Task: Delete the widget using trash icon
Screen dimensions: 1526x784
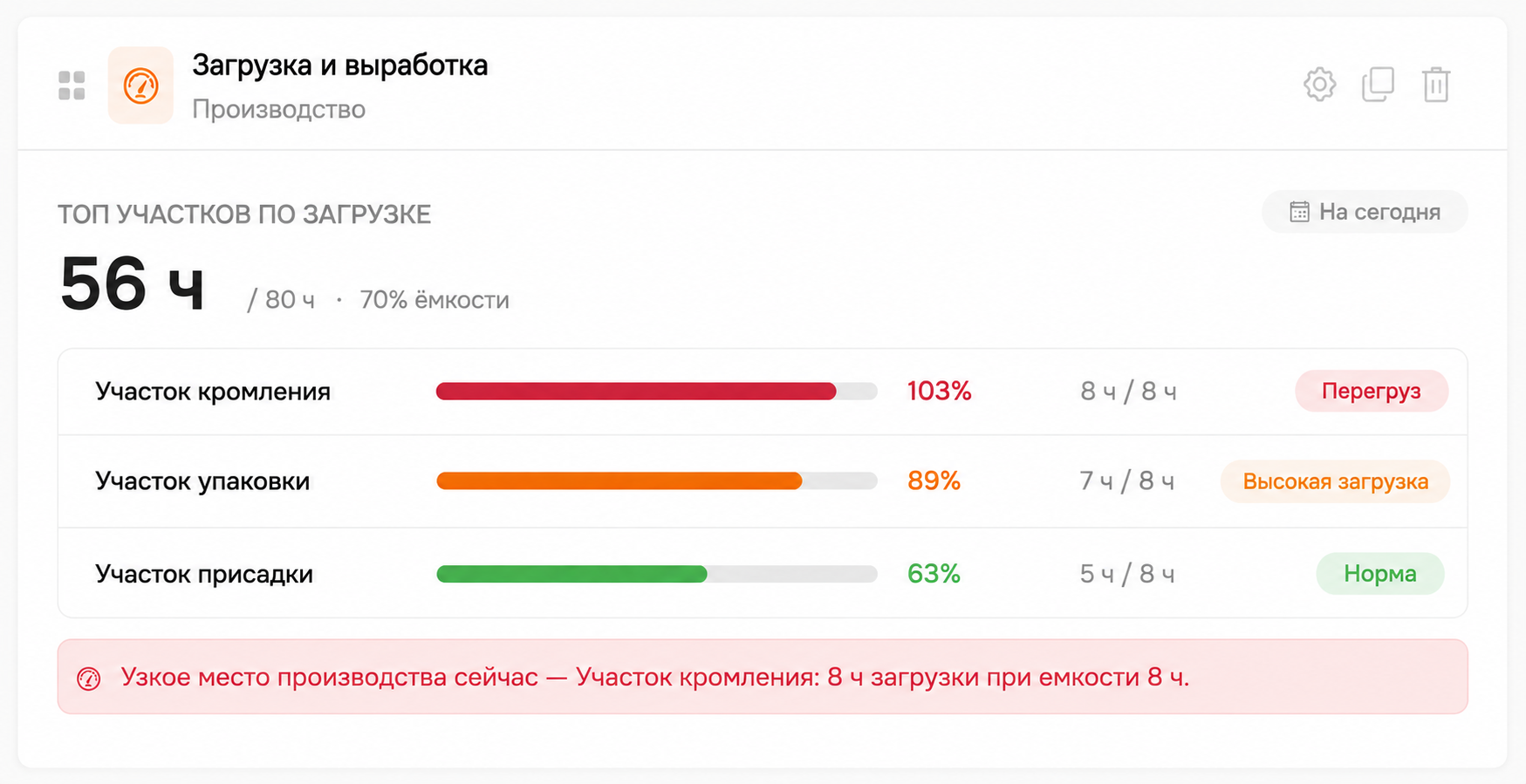Action: click(x=1436, y=85)
